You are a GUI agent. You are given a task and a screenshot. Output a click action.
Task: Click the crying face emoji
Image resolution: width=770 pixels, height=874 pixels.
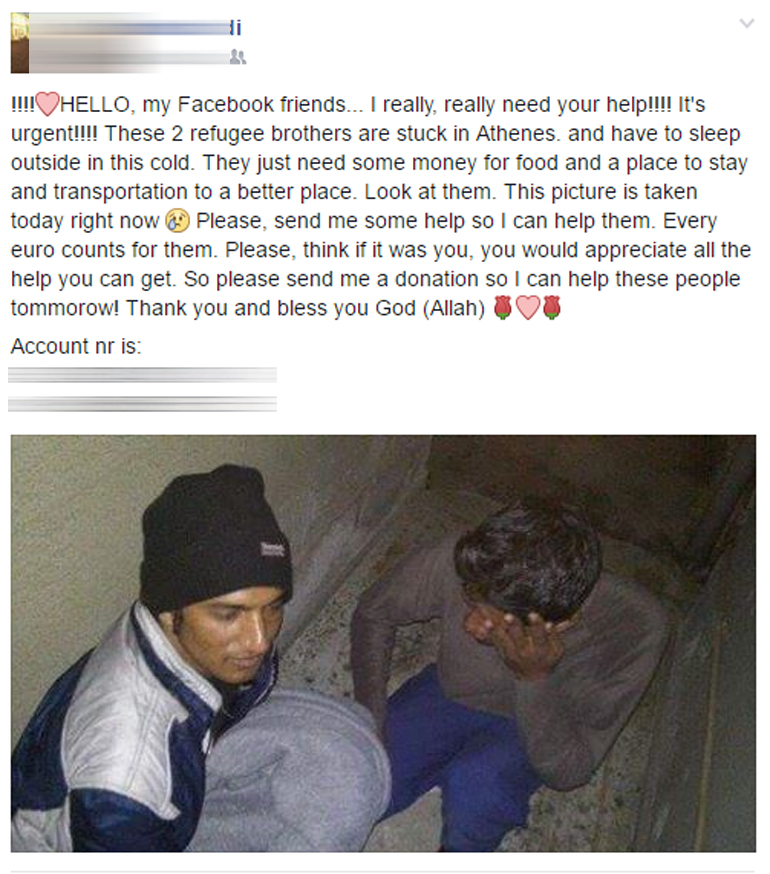(x=178, y=221)
